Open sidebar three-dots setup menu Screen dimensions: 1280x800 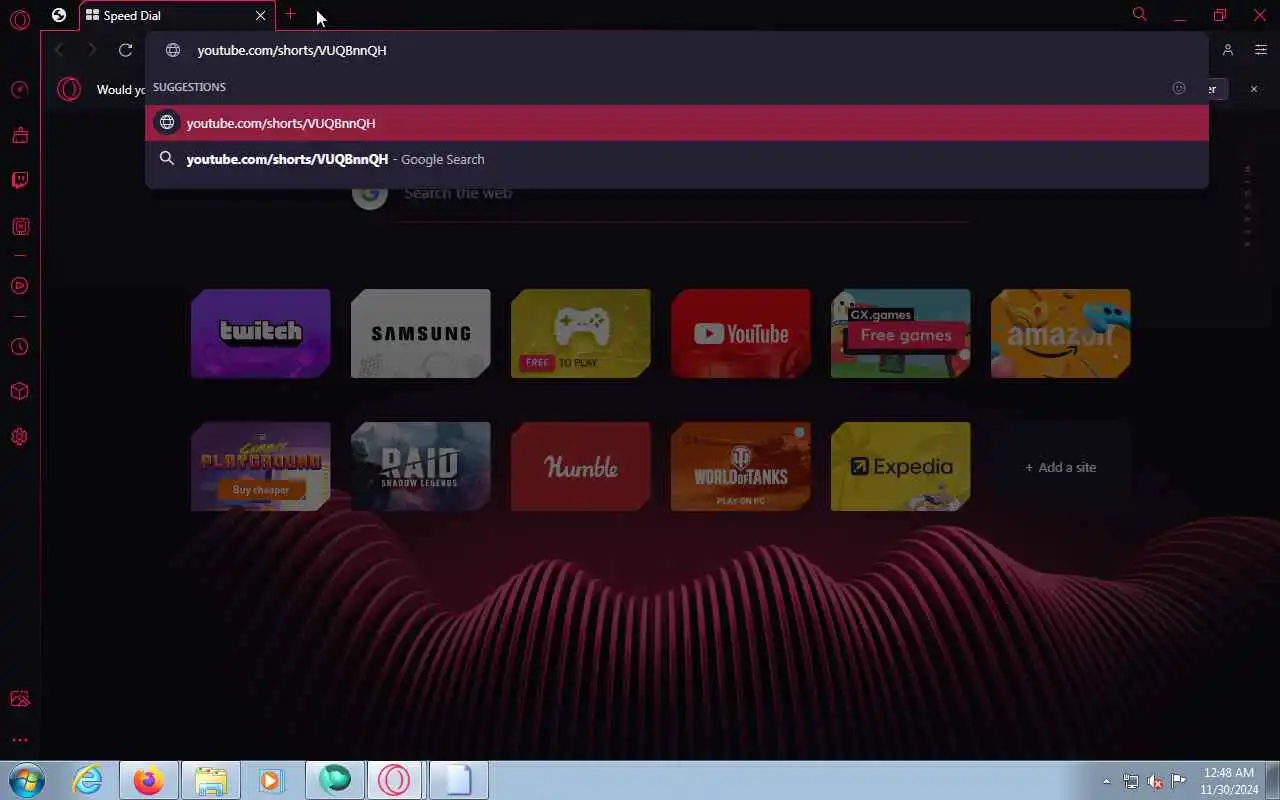coord(19,740)
